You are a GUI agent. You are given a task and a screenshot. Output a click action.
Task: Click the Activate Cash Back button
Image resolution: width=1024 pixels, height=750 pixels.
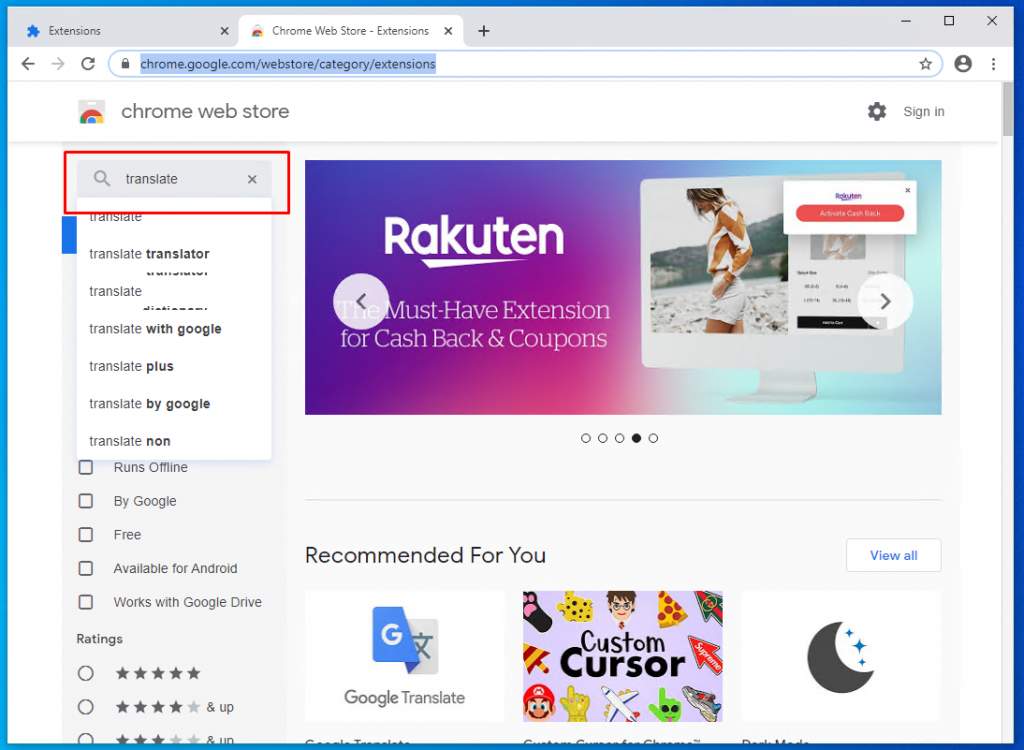(x=850, y=213)
